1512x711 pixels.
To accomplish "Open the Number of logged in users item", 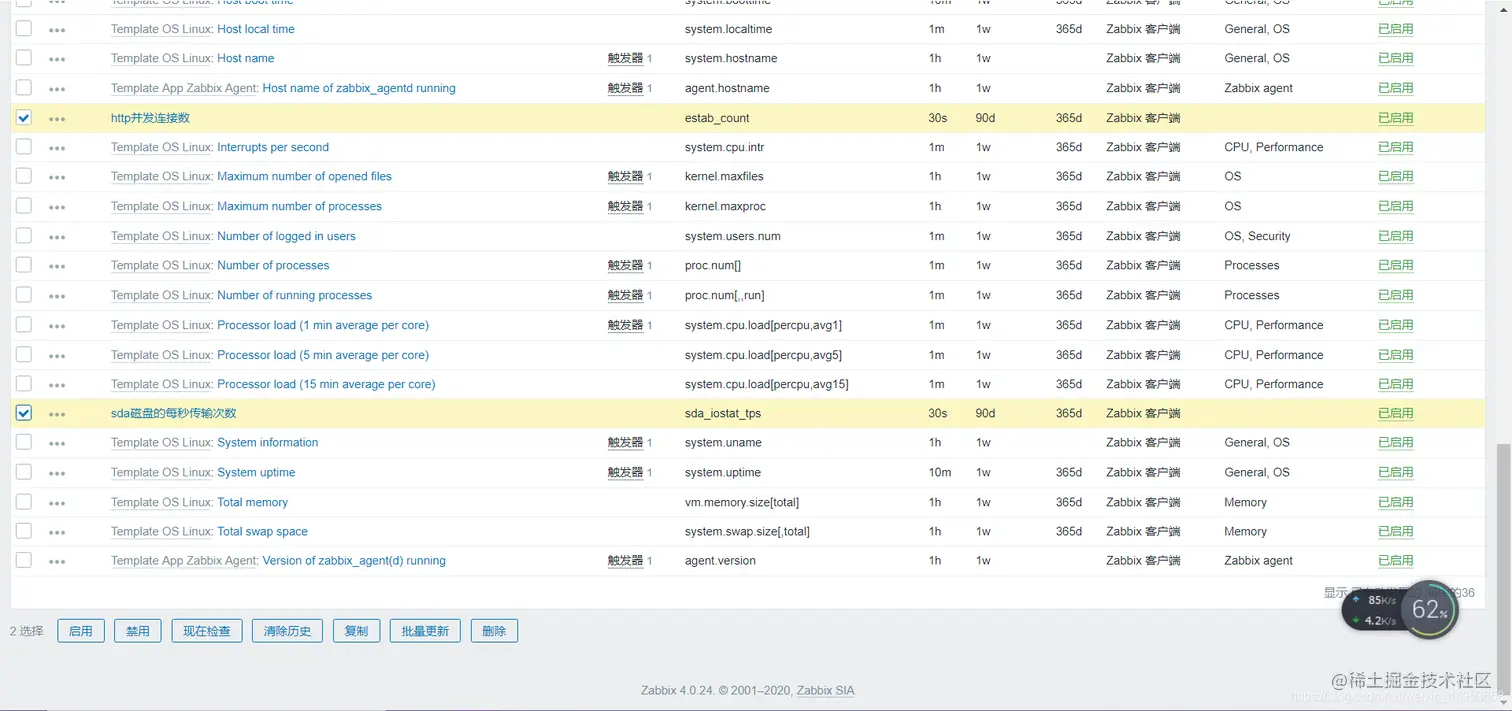I will click(286, 236).
